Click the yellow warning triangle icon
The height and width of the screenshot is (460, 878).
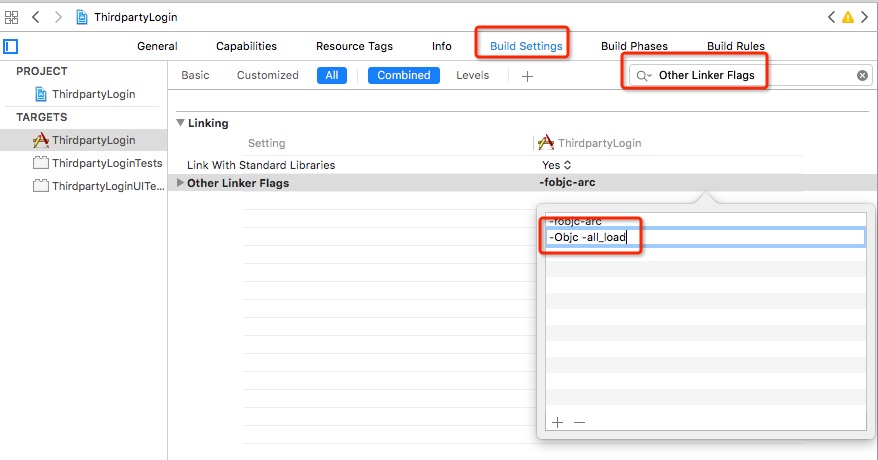[848, 17]
